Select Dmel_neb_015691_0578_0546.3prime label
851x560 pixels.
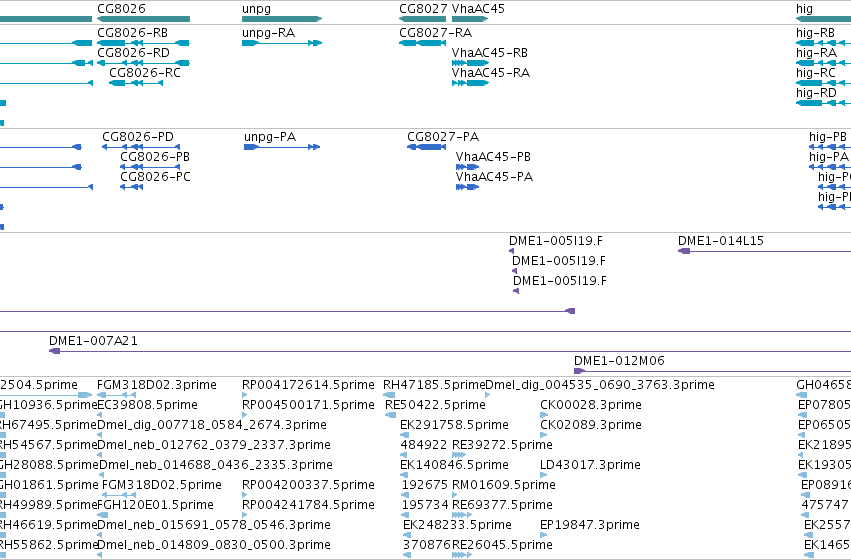tap(214, 525)
